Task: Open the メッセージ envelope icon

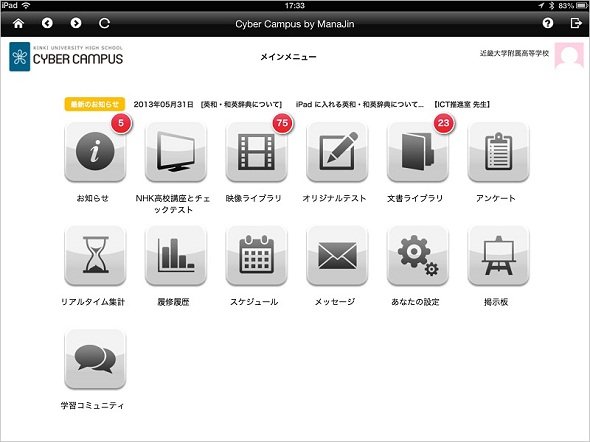Action: point(337,255)
